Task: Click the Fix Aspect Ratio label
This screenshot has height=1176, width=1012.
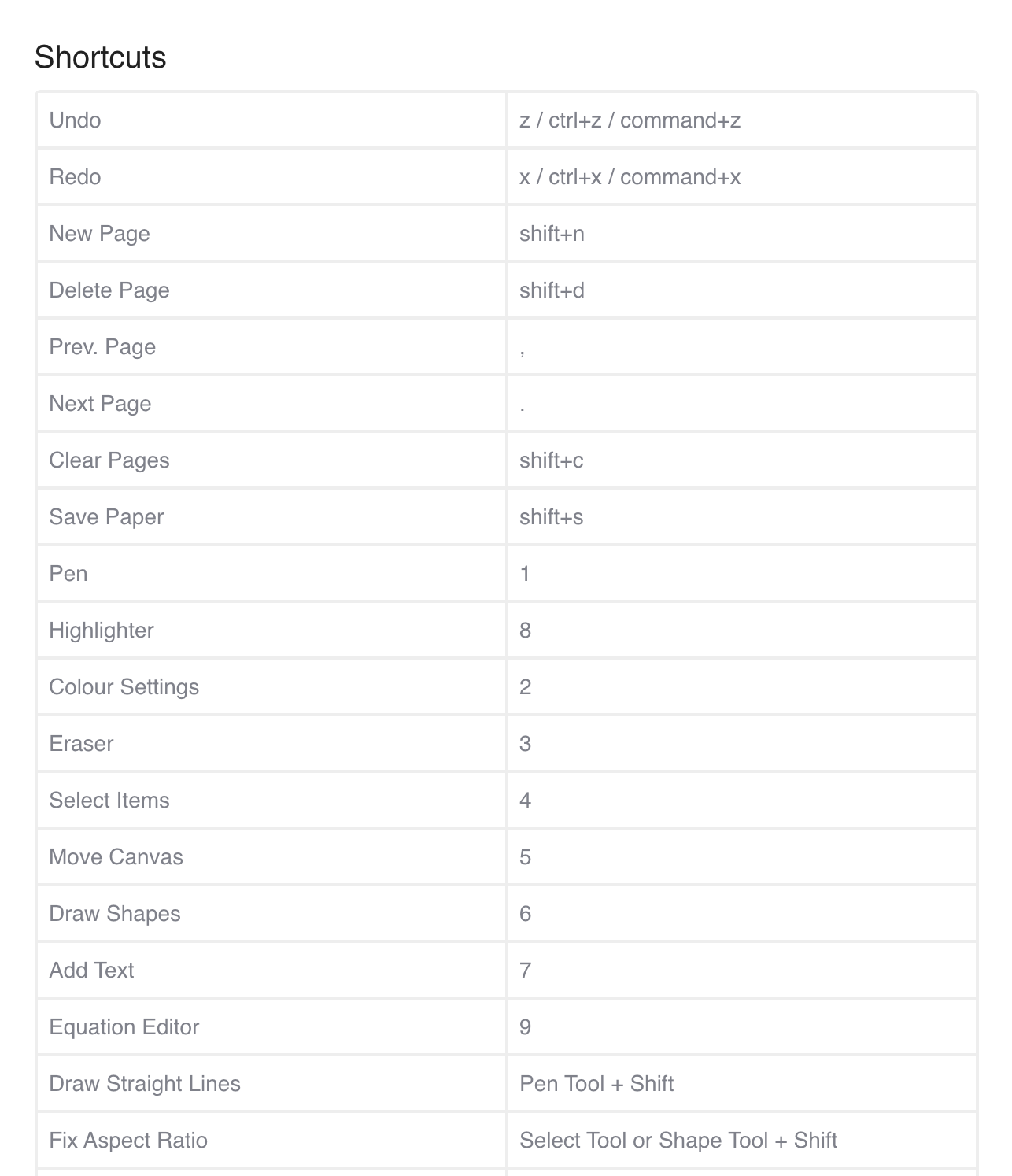Action: click(128, 1141)
